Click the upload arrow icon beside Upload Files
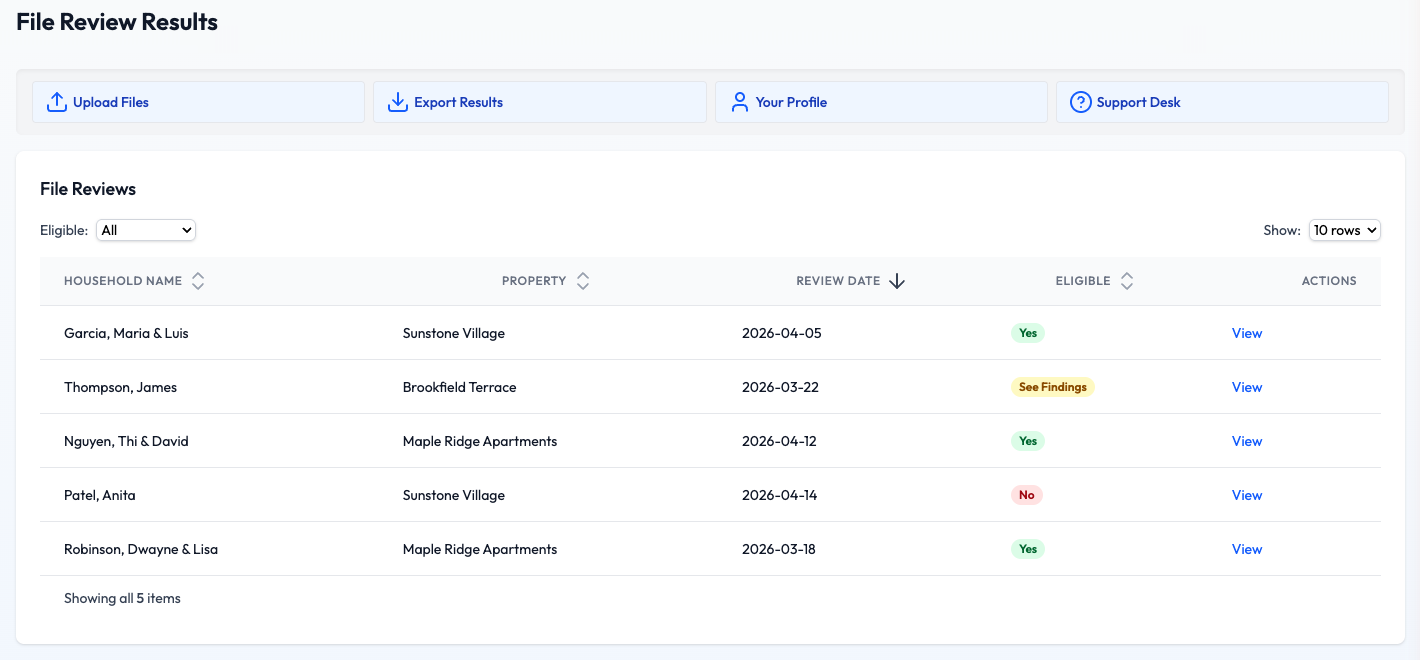The width and height of the screenshot is (1420, 660). [56, 101]
